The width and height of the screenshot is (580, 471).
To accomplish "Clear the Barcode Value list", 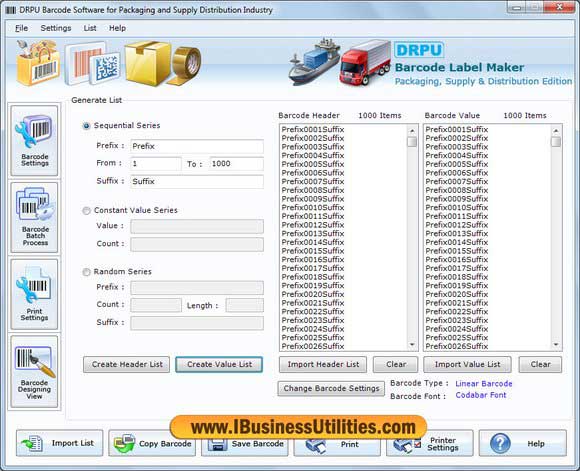I will point(540,364).
